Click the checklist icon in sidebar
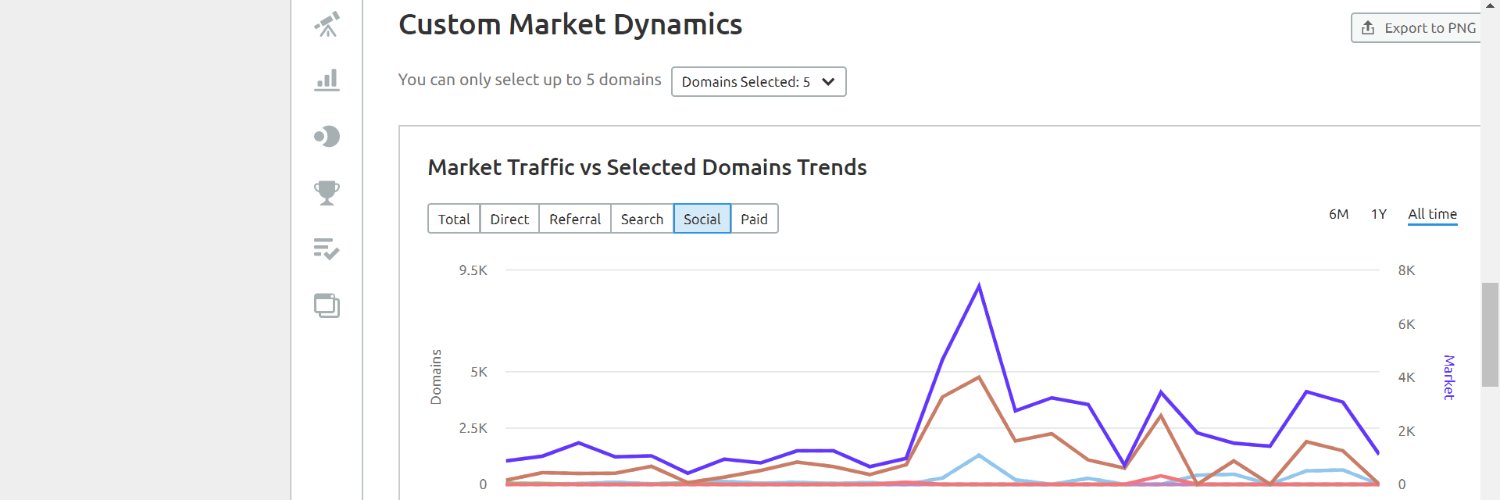The width and height of the screenshot is (1500, 500). point(327,249)
